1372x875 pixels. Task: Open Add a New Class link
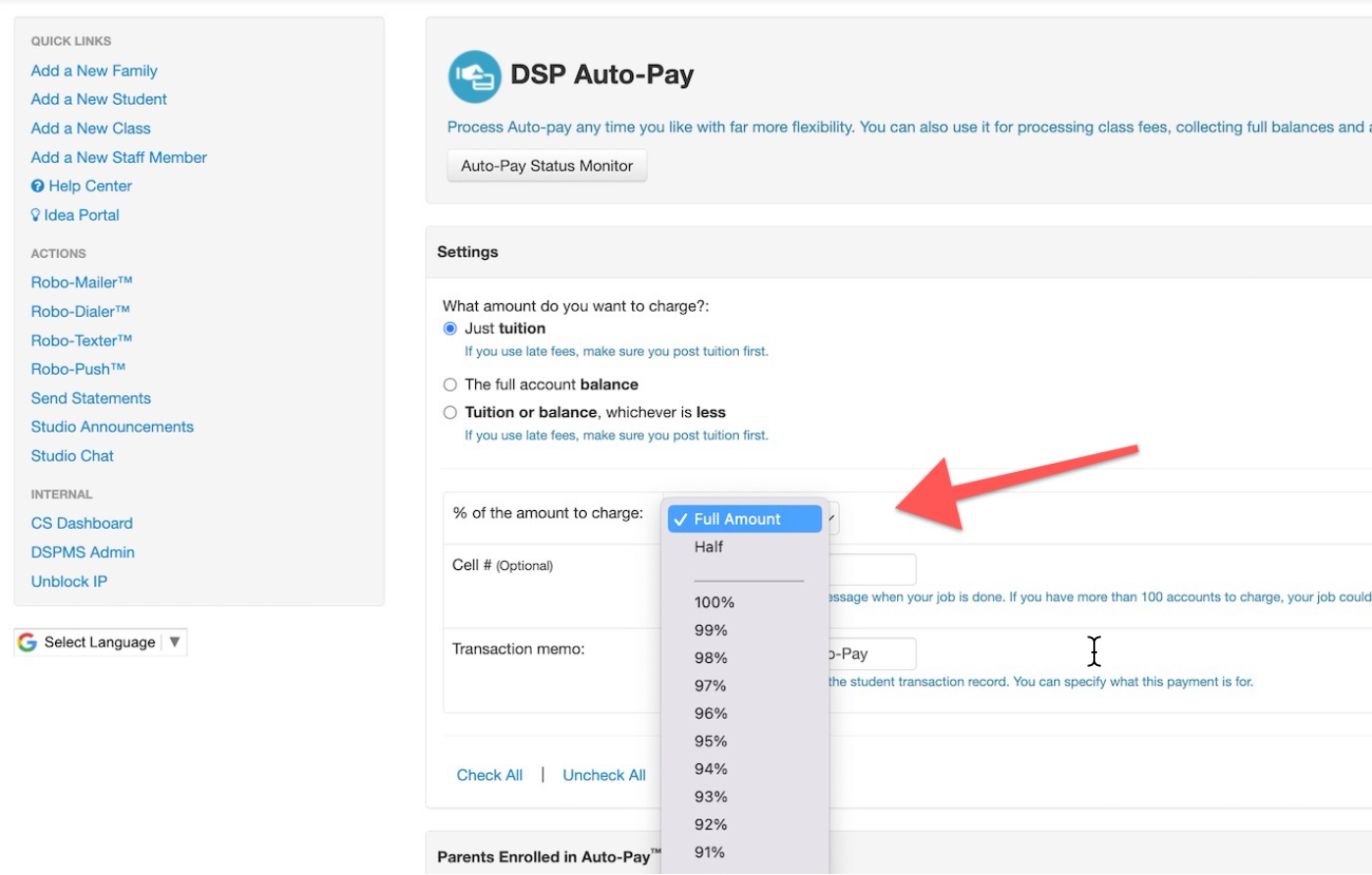tap(91, 129)
